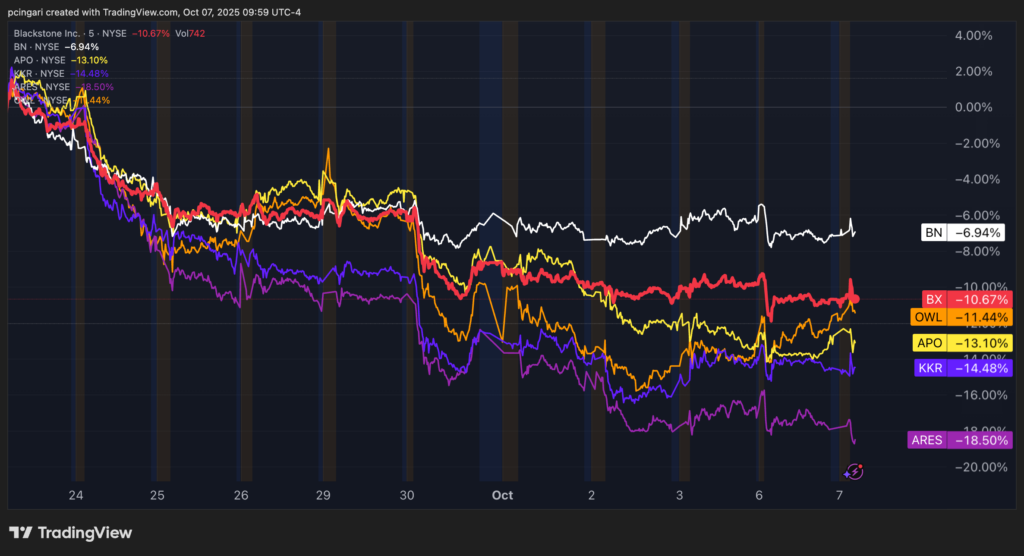Click the 24 date on time axis
The height and width of the screenshot is (556, 1024).
tap(77, 495)
